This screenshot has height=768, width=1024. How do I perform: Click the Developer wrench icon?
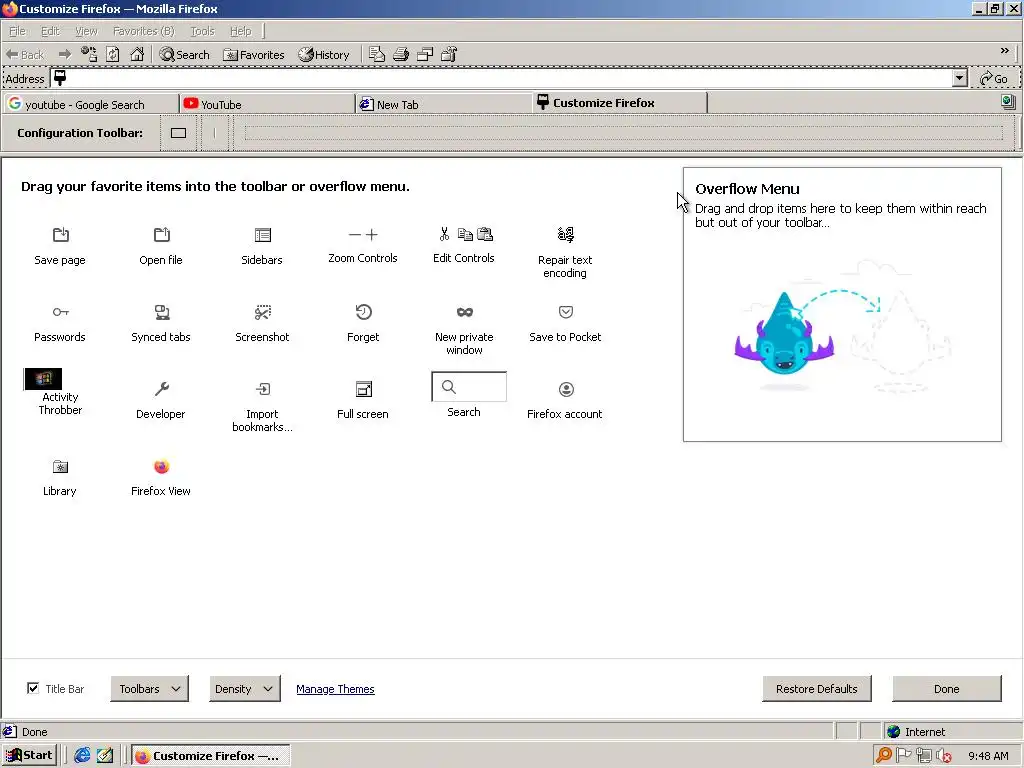point(161,389)
